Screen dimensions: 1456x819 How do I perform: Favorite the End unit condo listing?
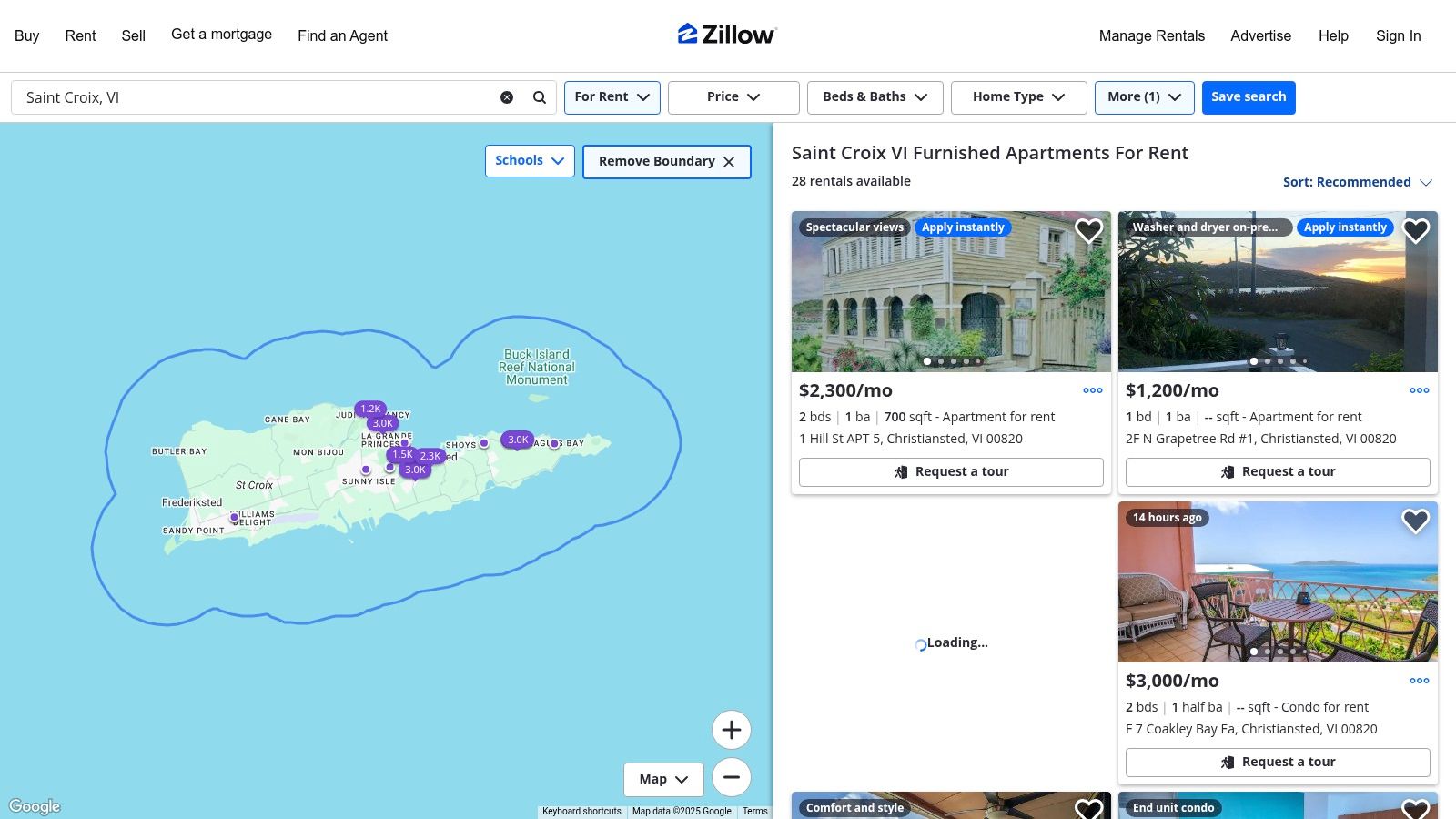(x=1415, y=808)
